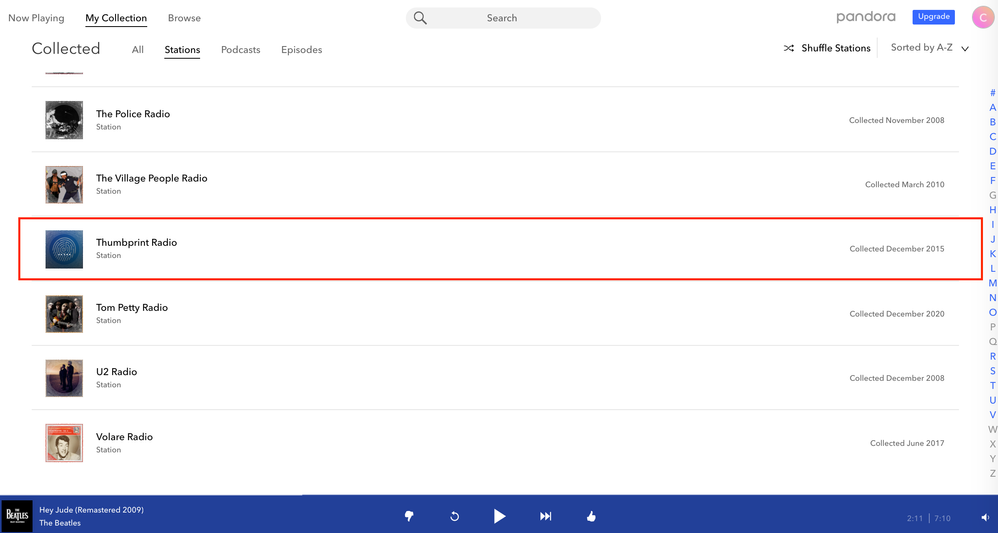The height and width of the screenshot is (533, 998).
Task: Jump to letter K in alphabet index
Action: (992, 254)
